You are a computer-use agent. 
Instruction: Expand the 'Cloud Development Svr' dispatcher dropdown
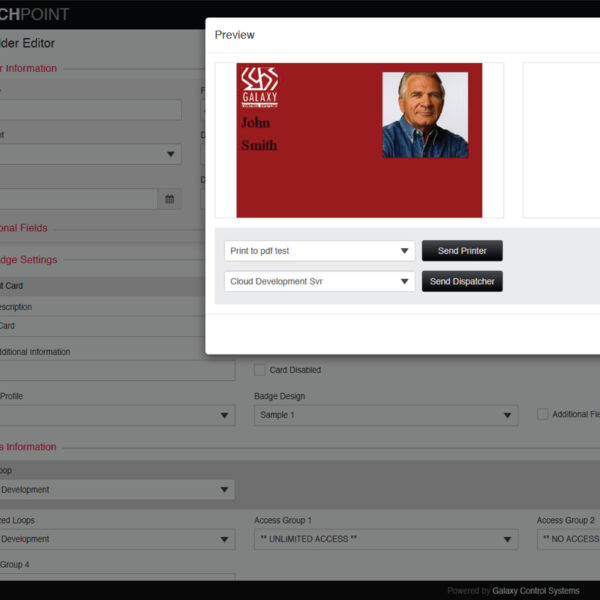tap(319, 282)
